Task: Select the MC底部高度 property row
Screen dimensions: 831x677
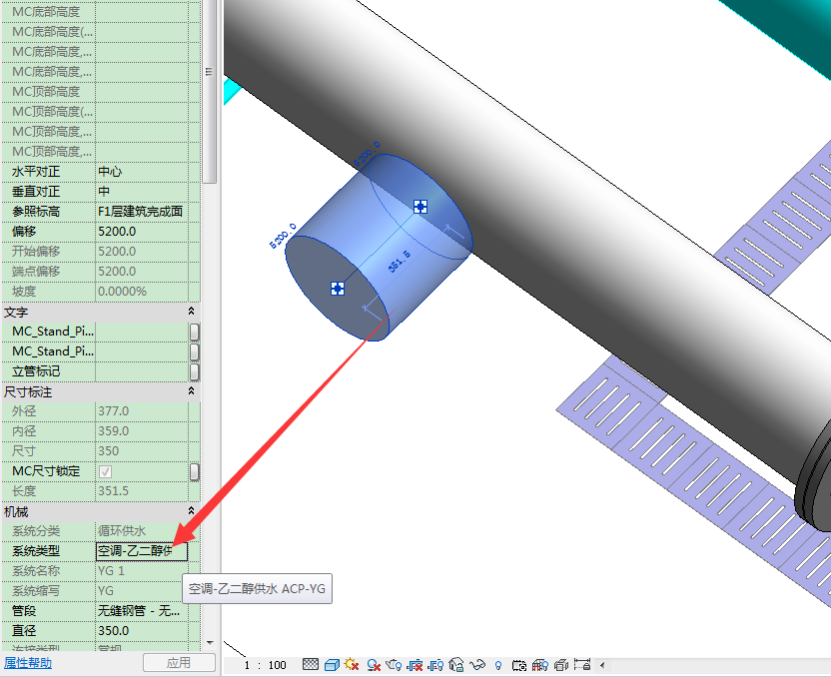Action: [x=101, y=12]
